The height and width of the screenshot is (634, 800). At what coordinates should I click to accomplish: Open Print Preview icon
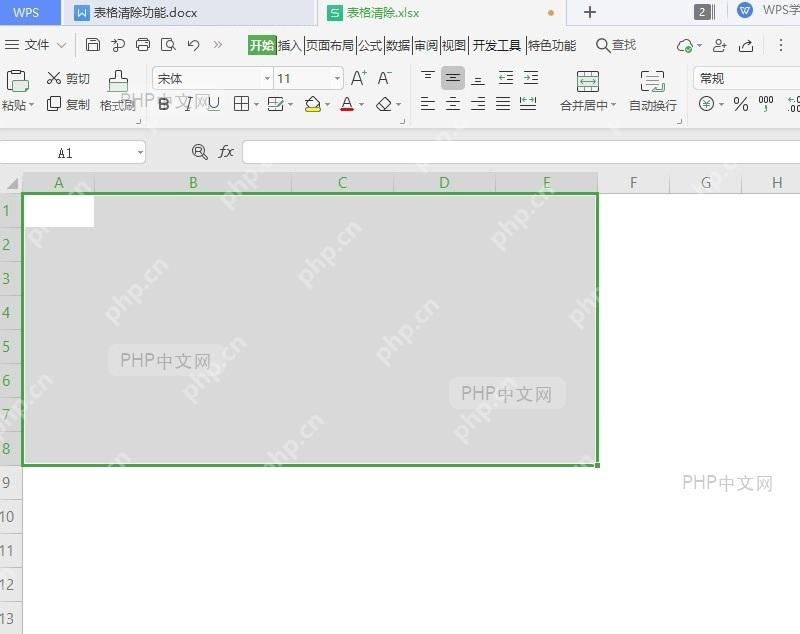(168, 45)
